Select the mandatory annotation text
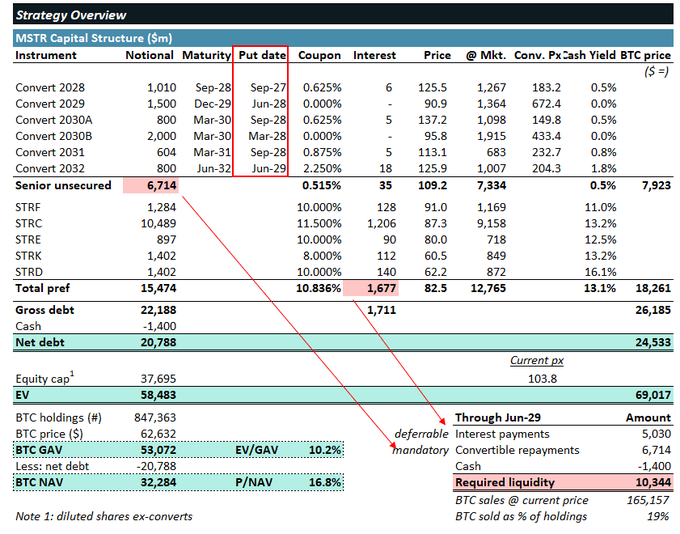 click(x=420, y=450)
